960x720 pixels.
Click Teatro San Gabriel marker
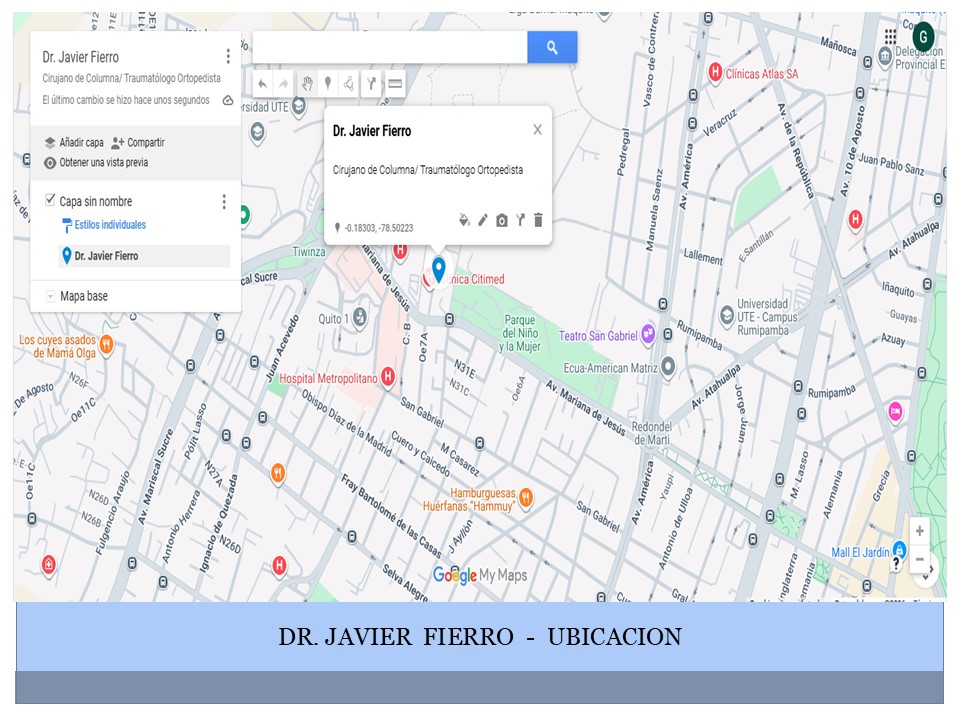[x=648, y=334]
